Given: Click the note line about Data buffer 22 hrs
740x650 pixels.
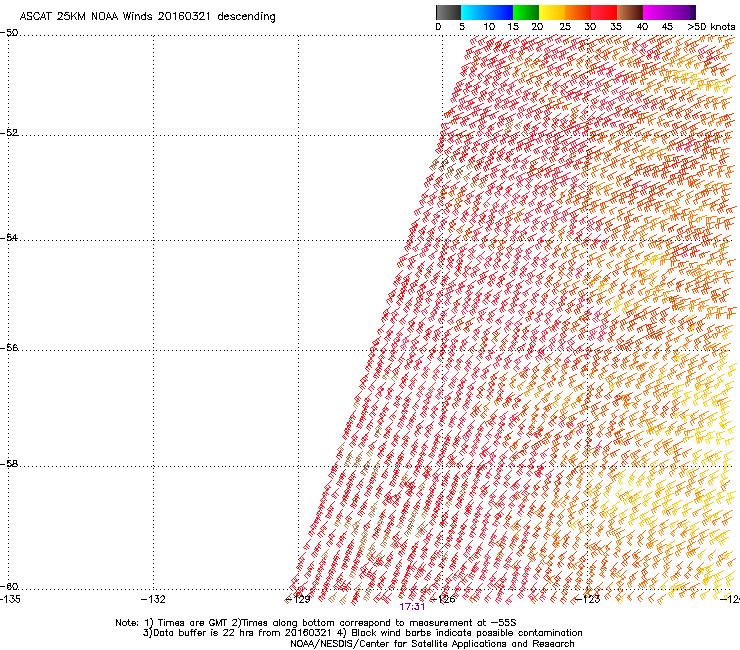Looking at the screenshot, I should (362, 633).
